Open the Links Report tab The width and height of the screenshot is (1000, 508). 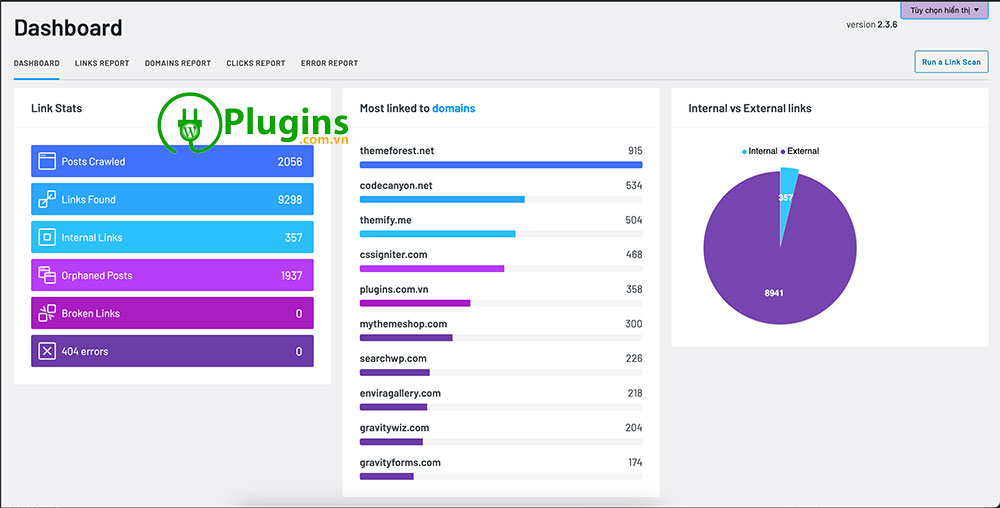click(102, 63)
